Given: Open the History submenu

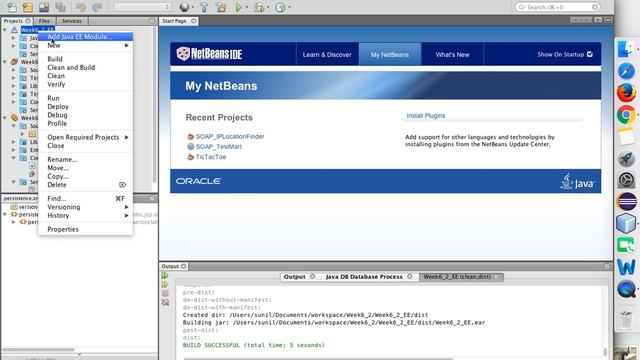Looking at the screenshot, I should pos(85,216).
